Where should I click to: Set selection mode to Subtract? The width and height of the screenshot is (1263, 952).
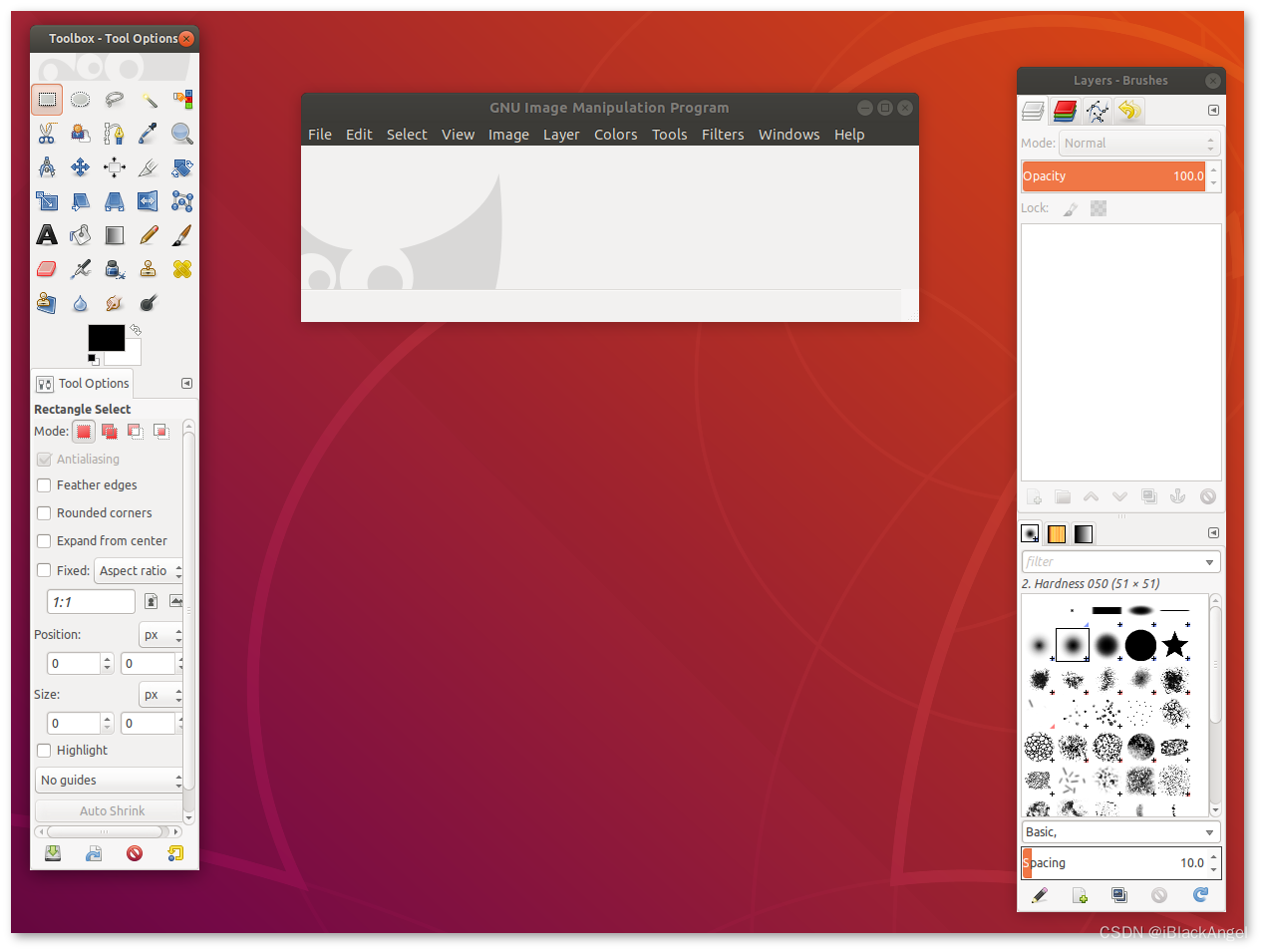point(136,432)
